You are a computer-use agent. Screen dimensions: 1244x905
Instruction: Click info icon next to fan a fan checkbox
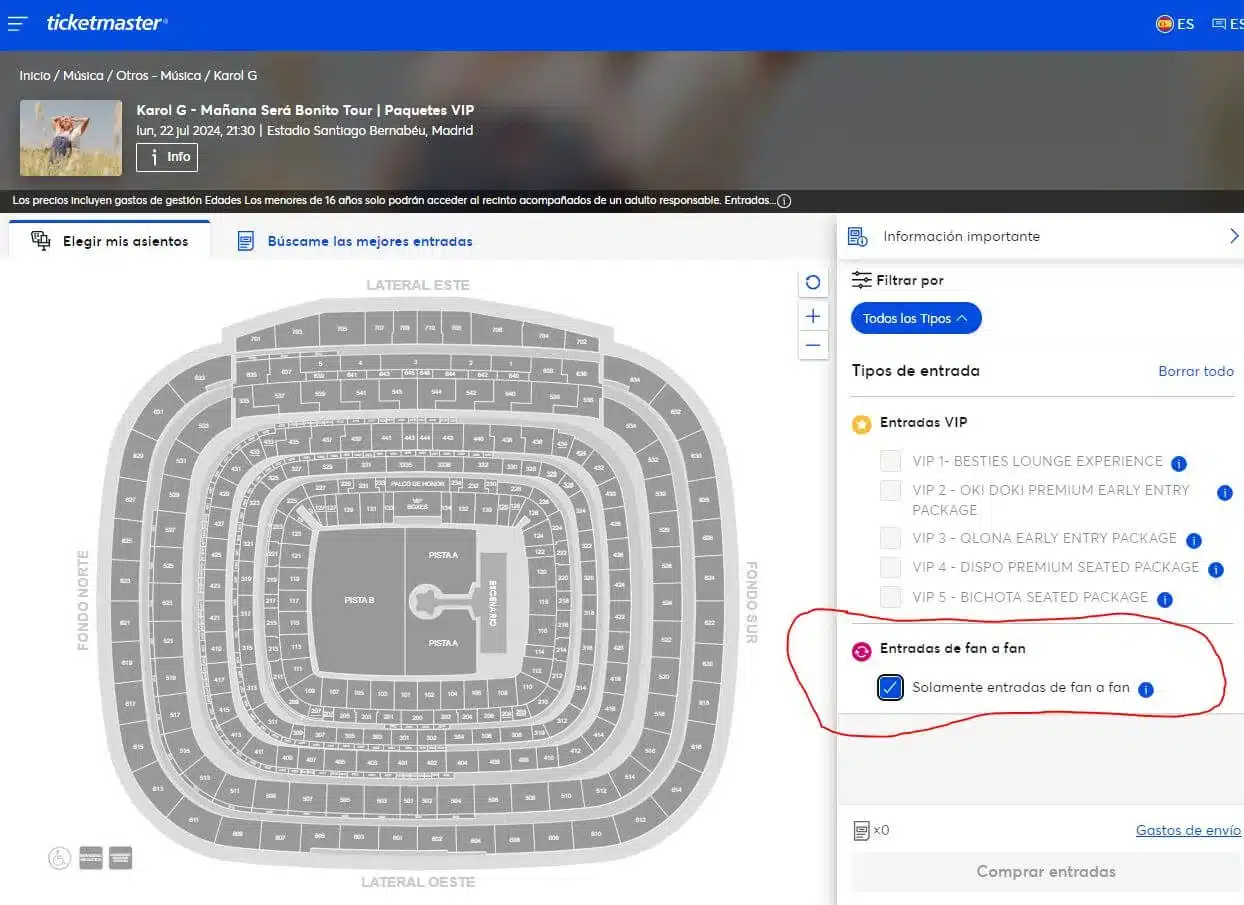pyautogui.click(x=1146, y=689)
